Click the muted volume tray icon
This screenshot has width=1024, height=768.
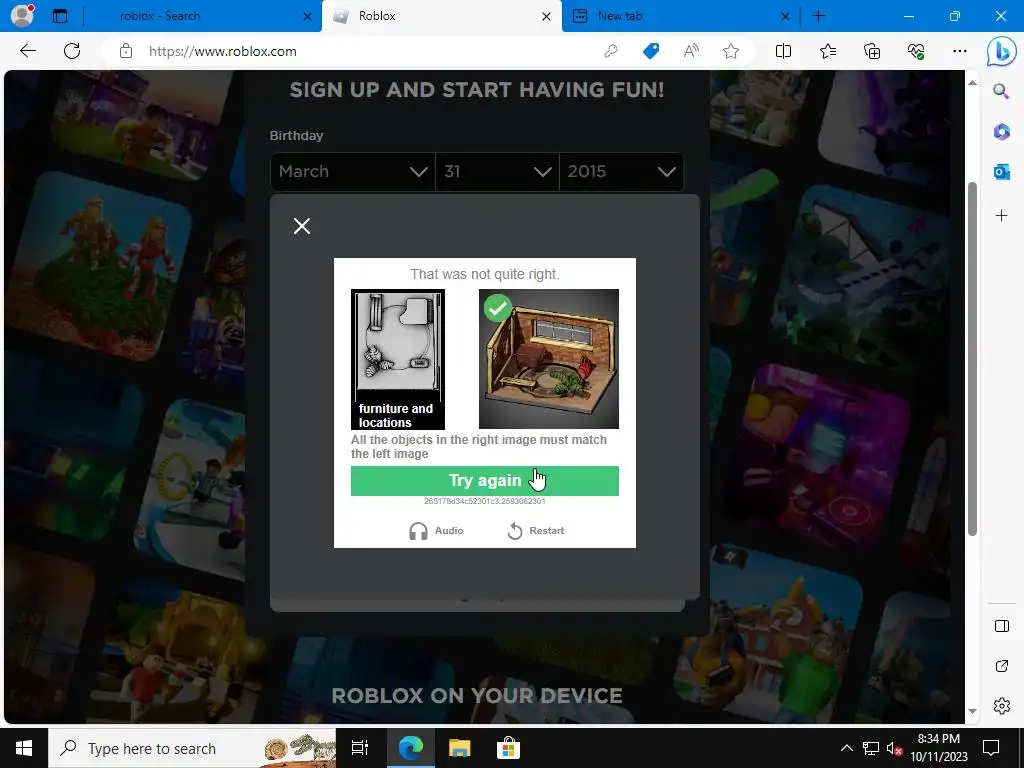[895, 748]
